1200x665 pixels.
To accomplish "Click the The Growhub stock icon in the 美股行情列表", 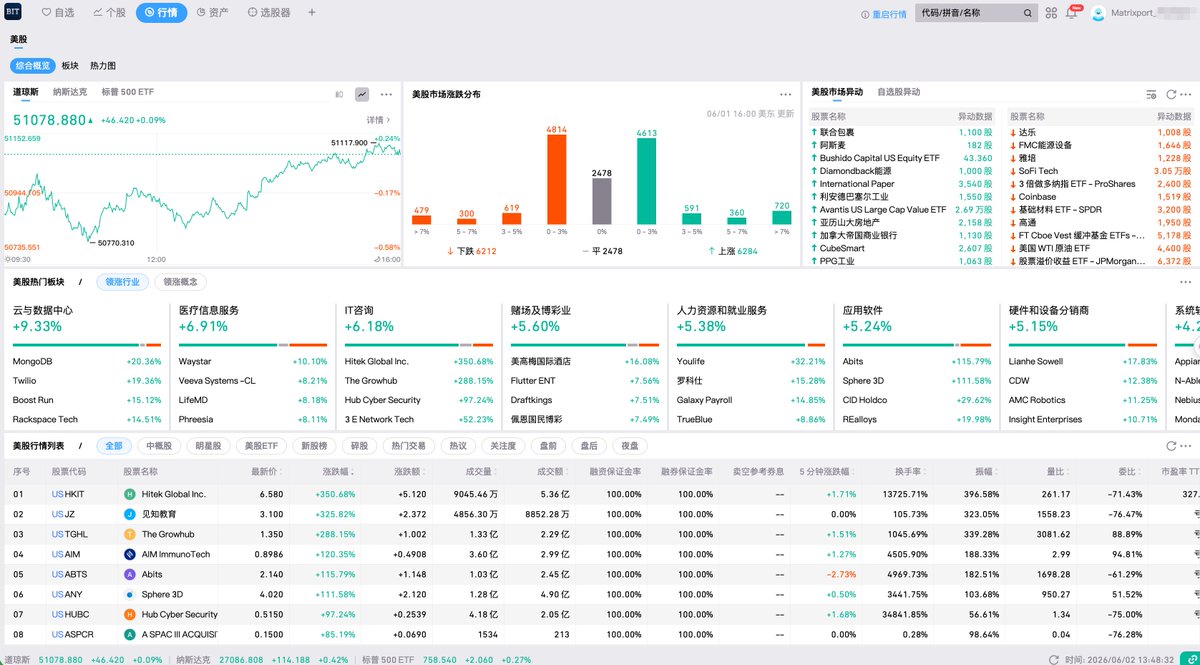I will (129, 534).
